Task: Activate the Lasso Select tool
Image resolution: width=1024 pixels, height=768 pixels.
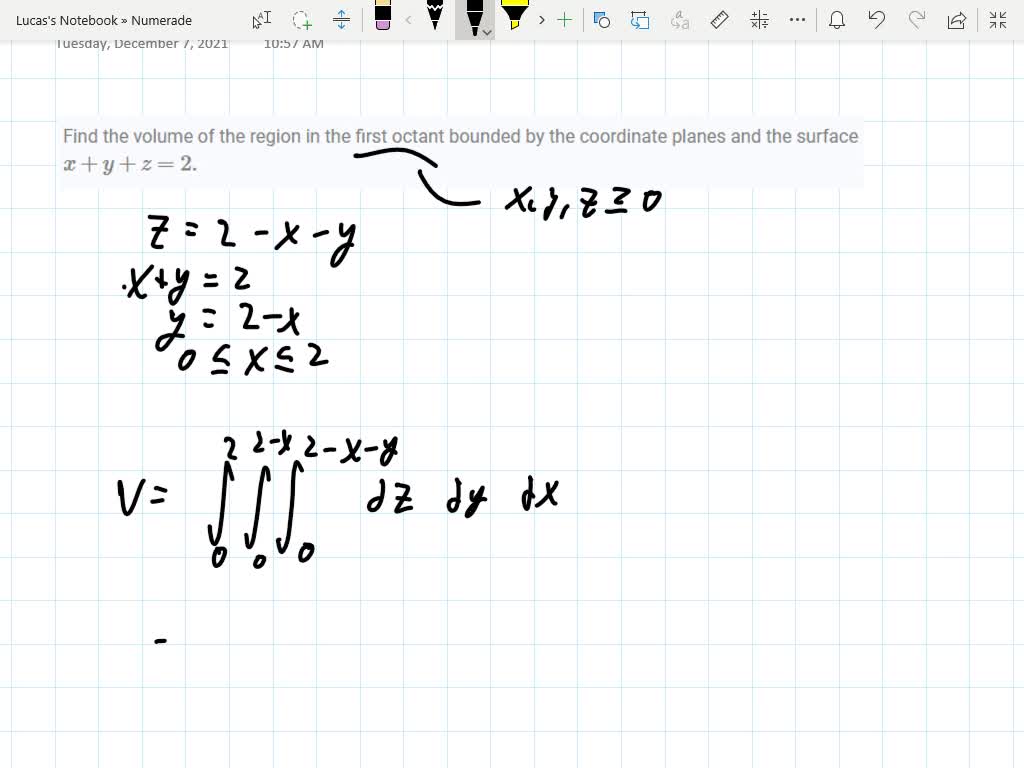Action: click(x=301, y=20)
